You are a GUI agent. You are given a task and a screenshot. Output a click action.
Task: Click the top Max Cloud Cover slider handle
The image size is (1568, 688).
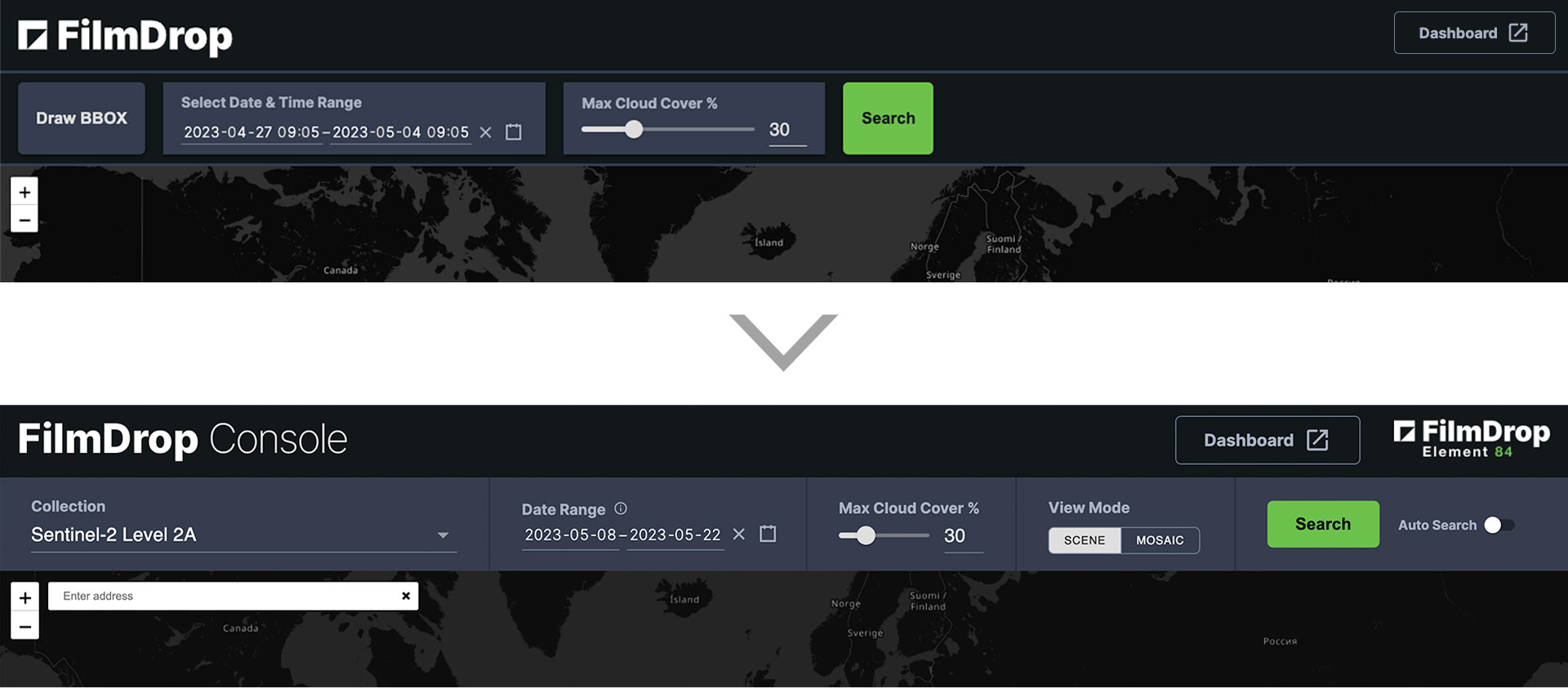point(634,129)
